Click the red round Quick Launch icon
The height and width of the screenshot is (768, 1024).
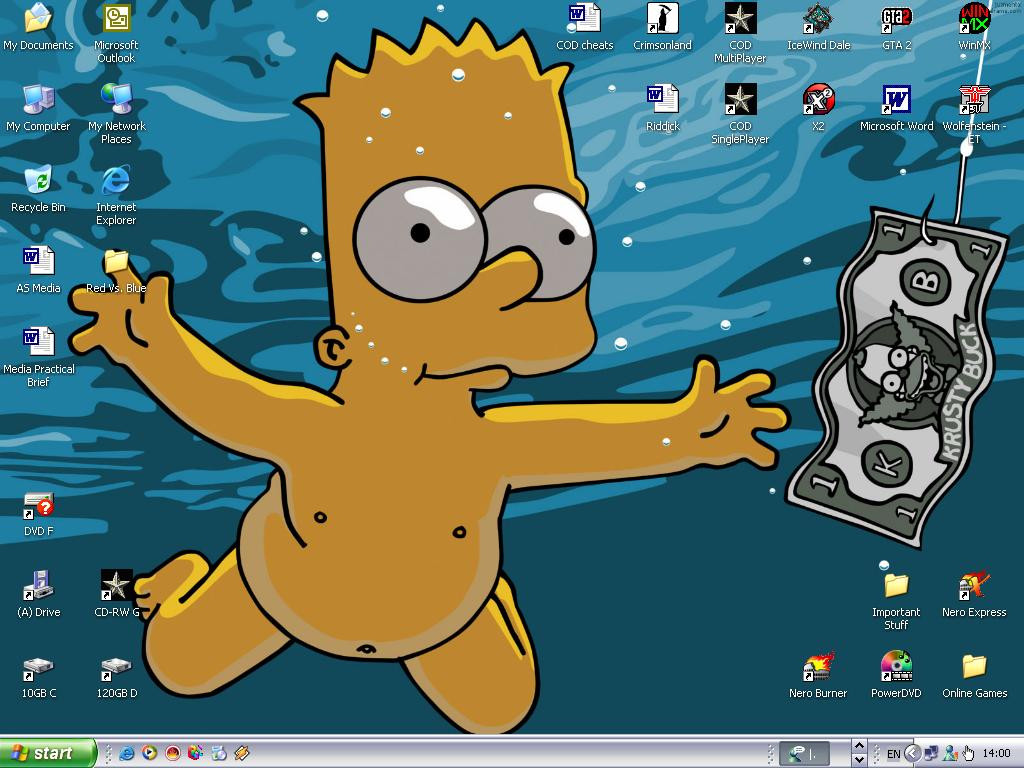(172, 753)
